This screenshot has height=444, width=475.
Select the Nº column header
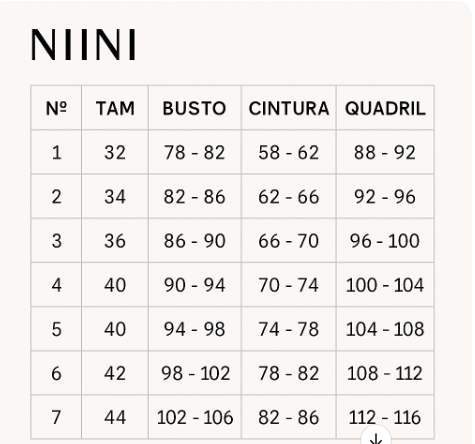click(56, 108)
